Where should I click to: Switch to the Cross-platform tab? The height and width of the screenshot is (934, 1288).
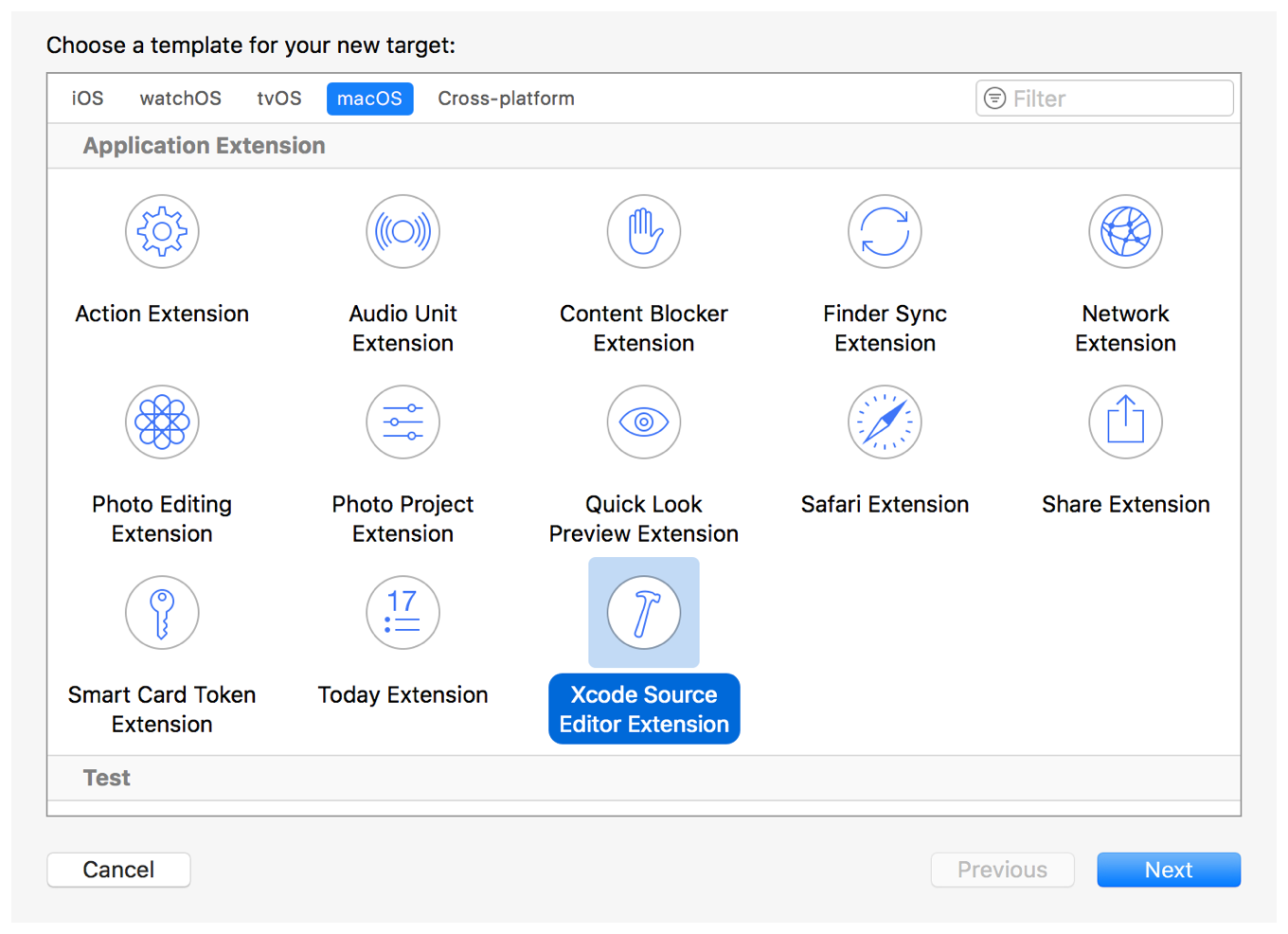coord(506,98)
